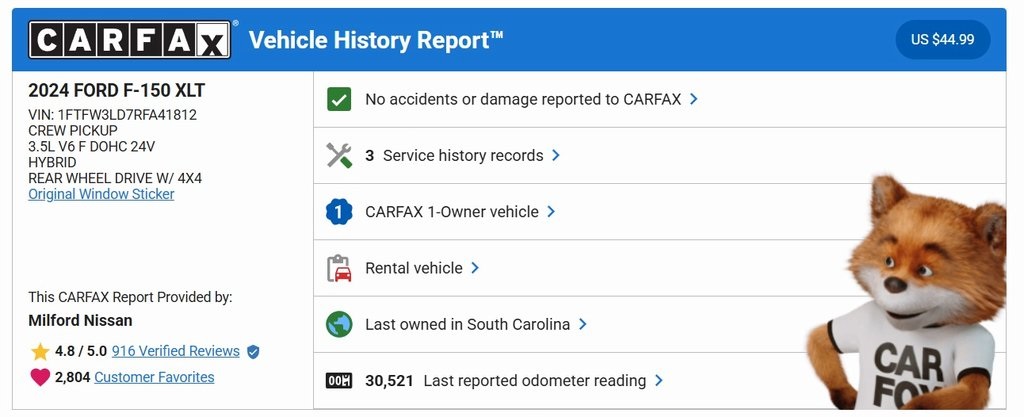Viewport: 1024px width, 417px height.
Task: Expand the Last owned in South Carolina chevron
Action: [x=582, y=324]
